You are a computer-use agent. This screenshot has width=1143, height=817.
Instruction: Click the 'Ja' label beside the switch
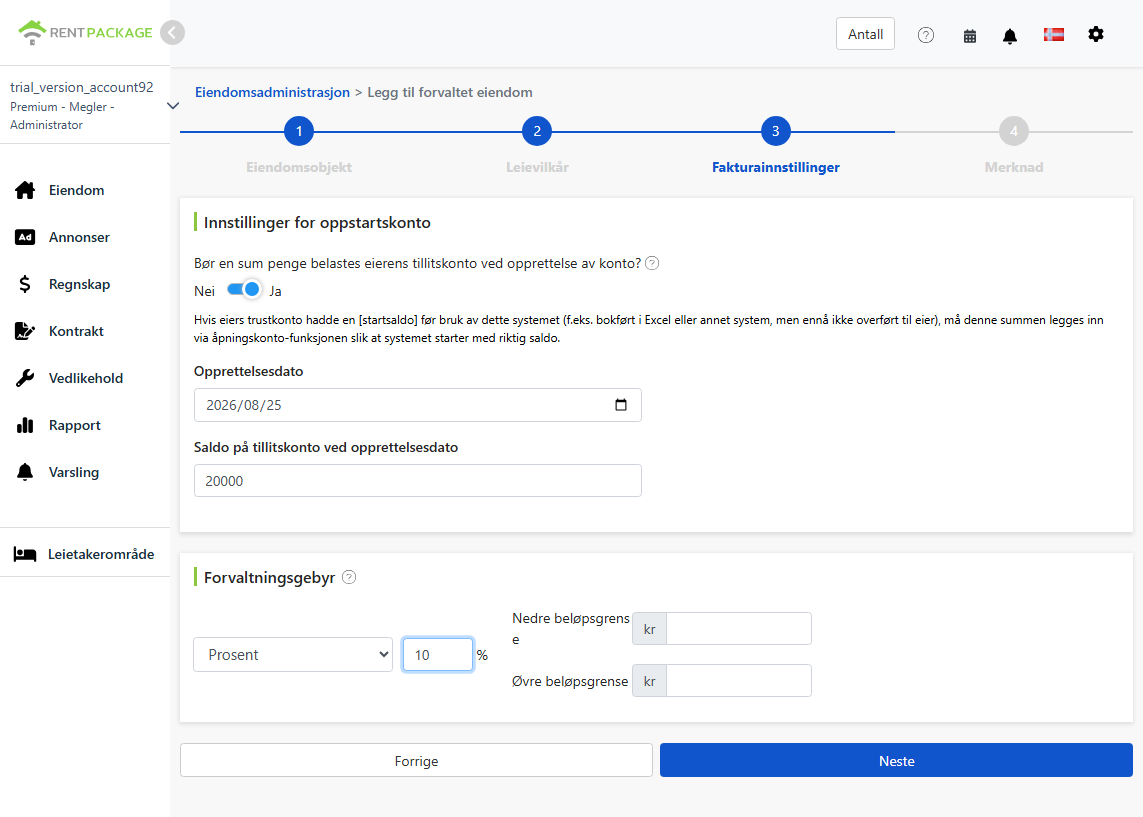coord(276,292)
